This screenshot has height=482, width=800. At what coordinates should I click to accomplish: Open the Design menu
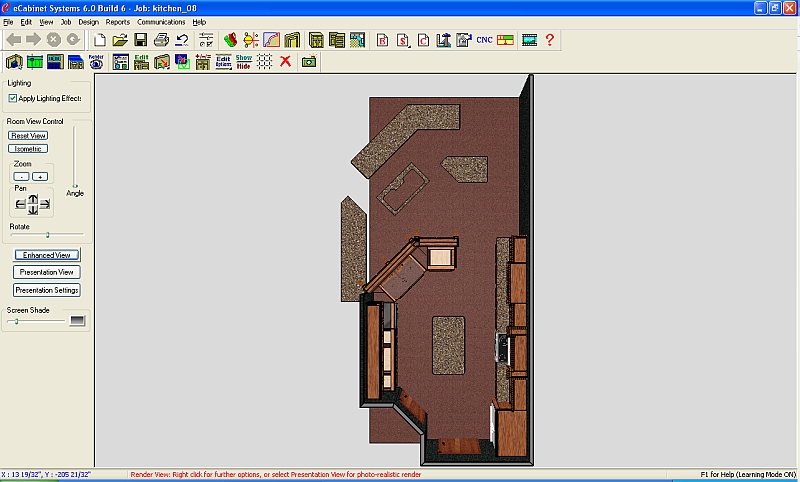(x=88, y=21)
